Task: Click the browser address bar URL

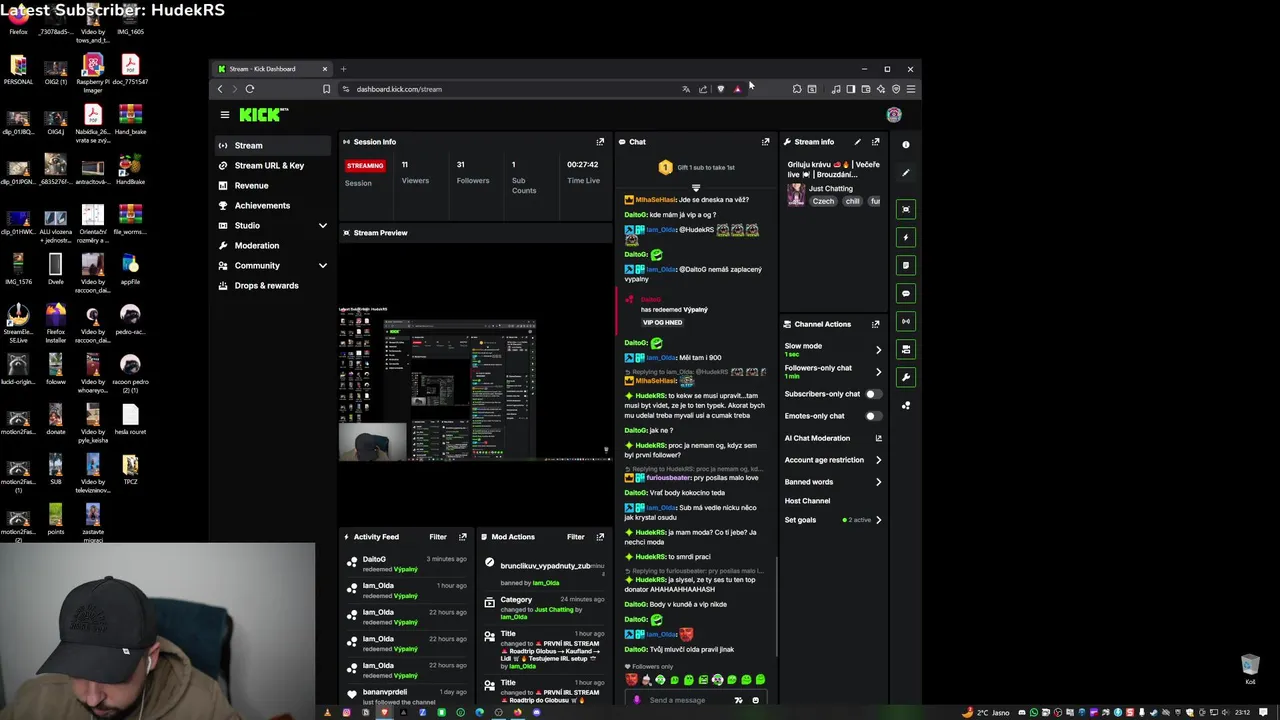Action: click(x=399, y=89)
